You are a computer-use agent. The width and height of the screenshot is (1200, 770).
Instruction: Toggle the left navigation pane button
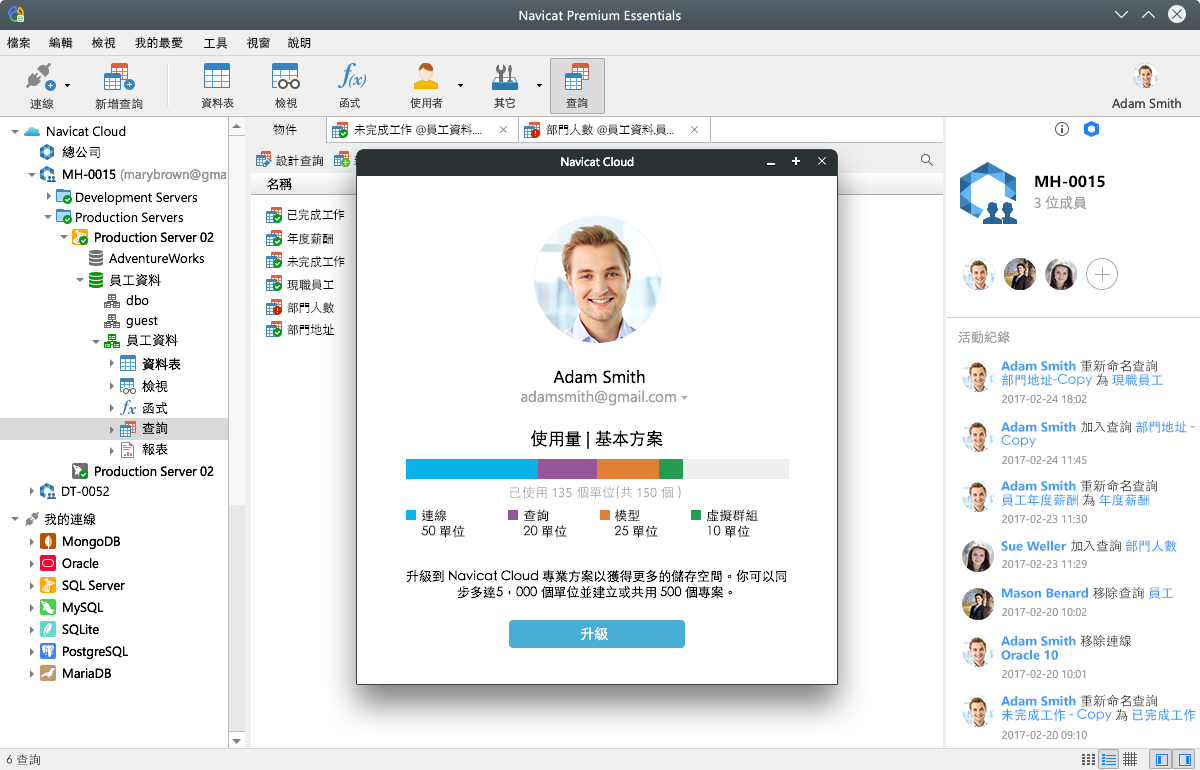pos(1160,760)
